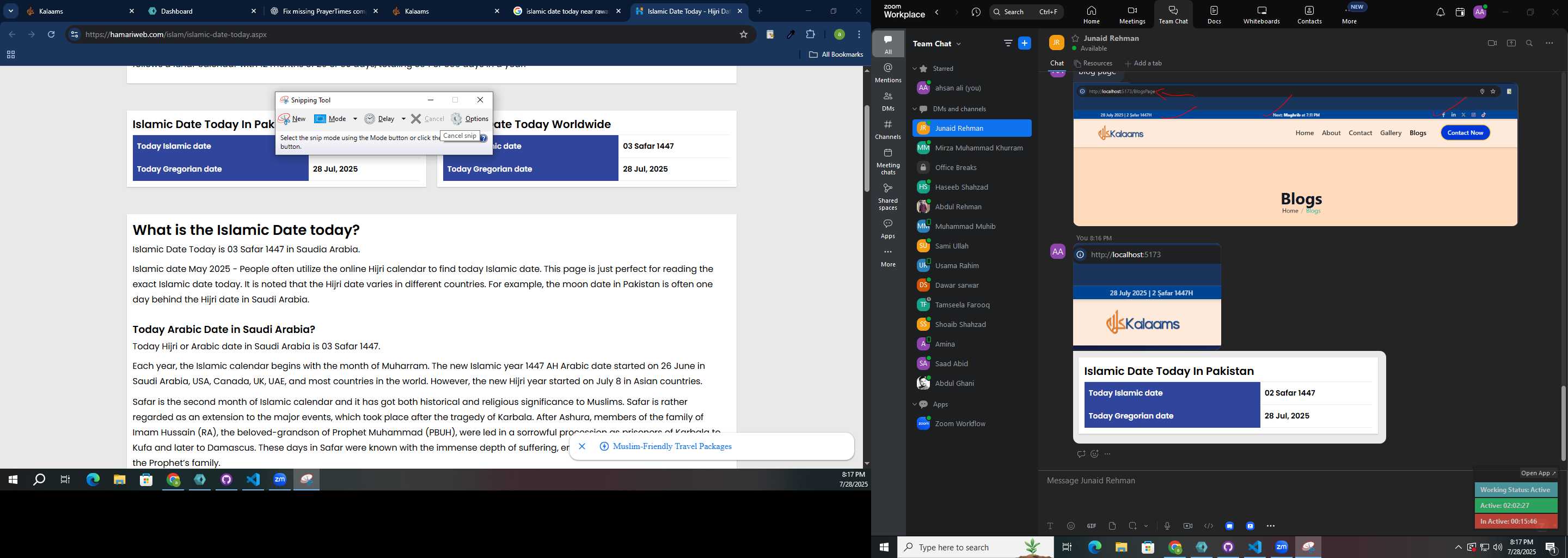This screenshot has height=558, width=1568.
Task: Show hidden system tray icons
Action: (x=1458, y=547)
